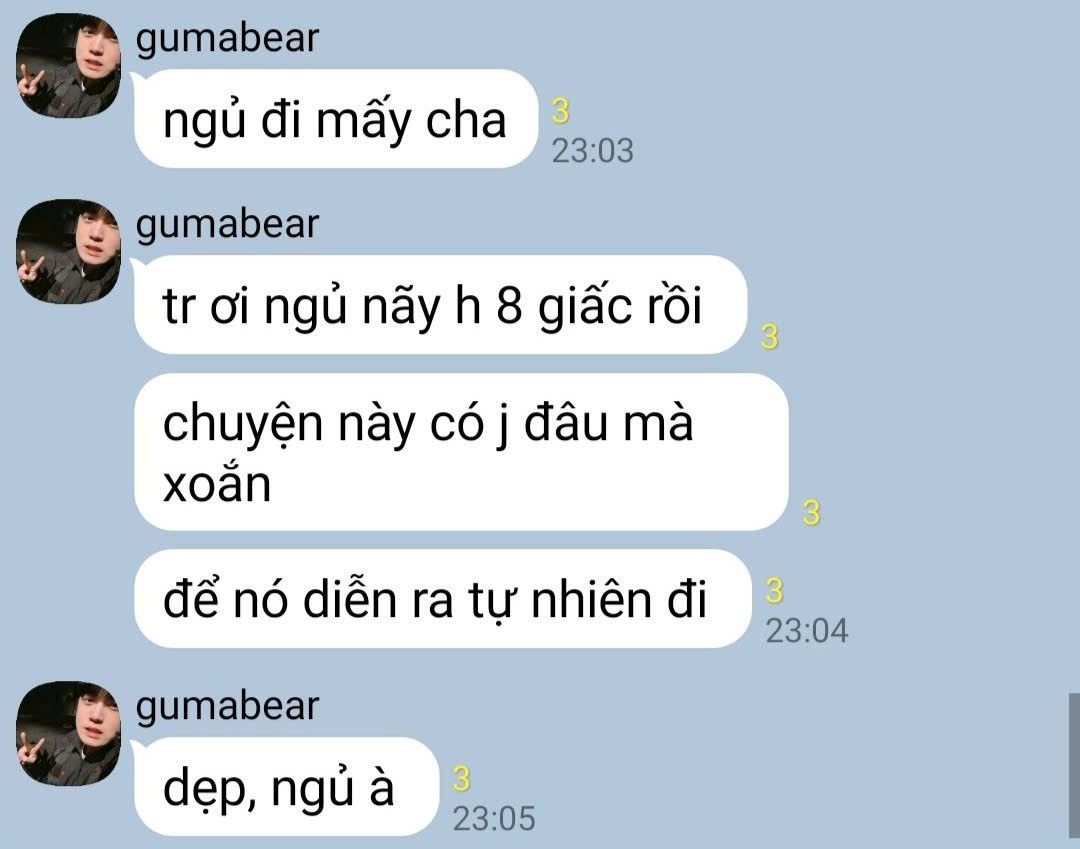This screenshot has height=849, width=1080.
Task: View gumabear's profile picture beside "dẹp, ngủ à"
Action: [69, 734]
